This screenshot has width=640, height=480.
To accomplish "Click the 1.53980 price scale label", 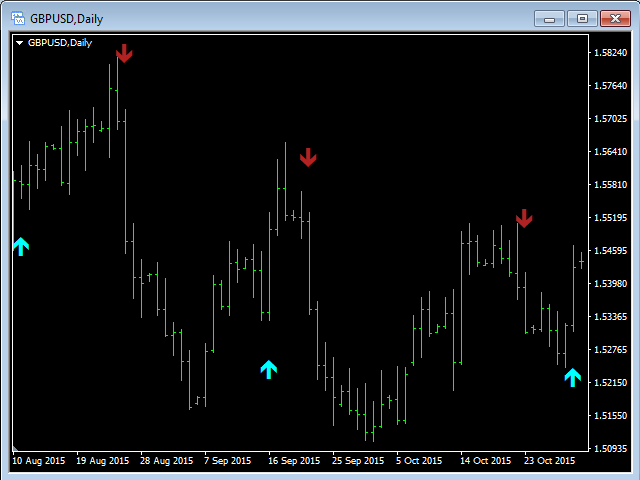I will [x=610, y=284].
